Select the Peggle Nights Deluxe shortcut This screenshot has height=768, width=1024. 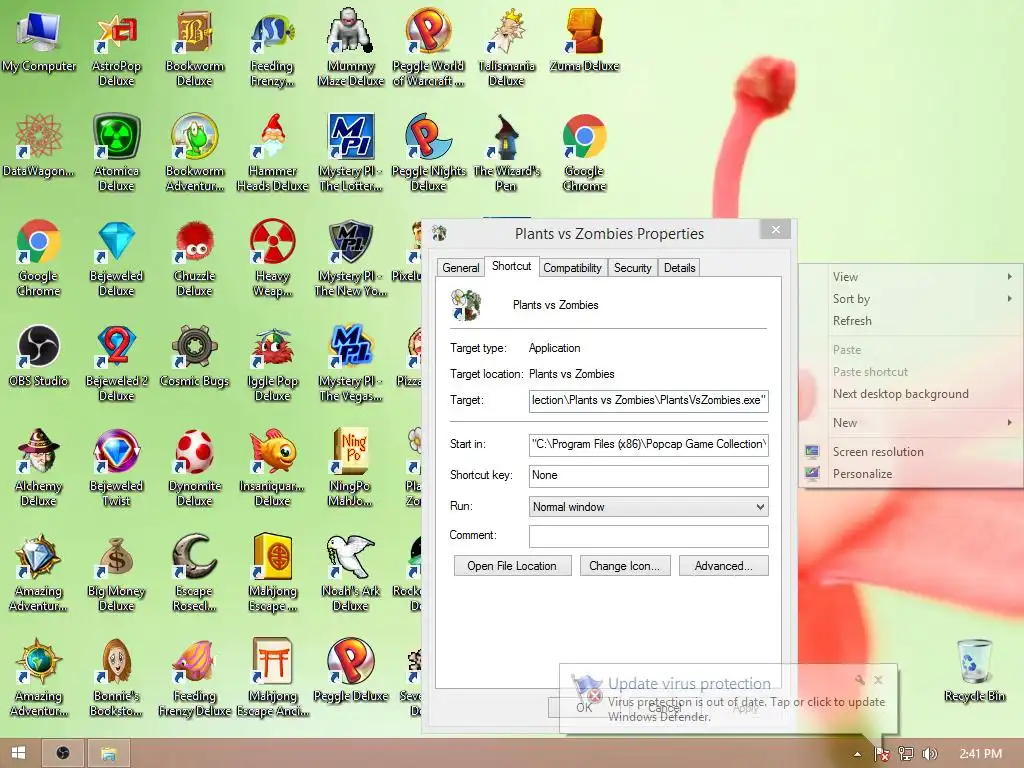coord(428,154)
